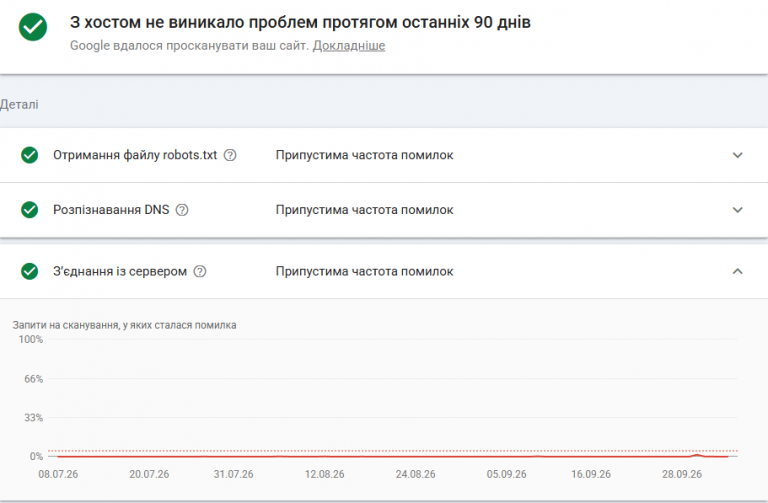Expand the Розпізнавання DNS row
Screen dimensions: 768x503
pyautogui.click(x=737, y=210)
